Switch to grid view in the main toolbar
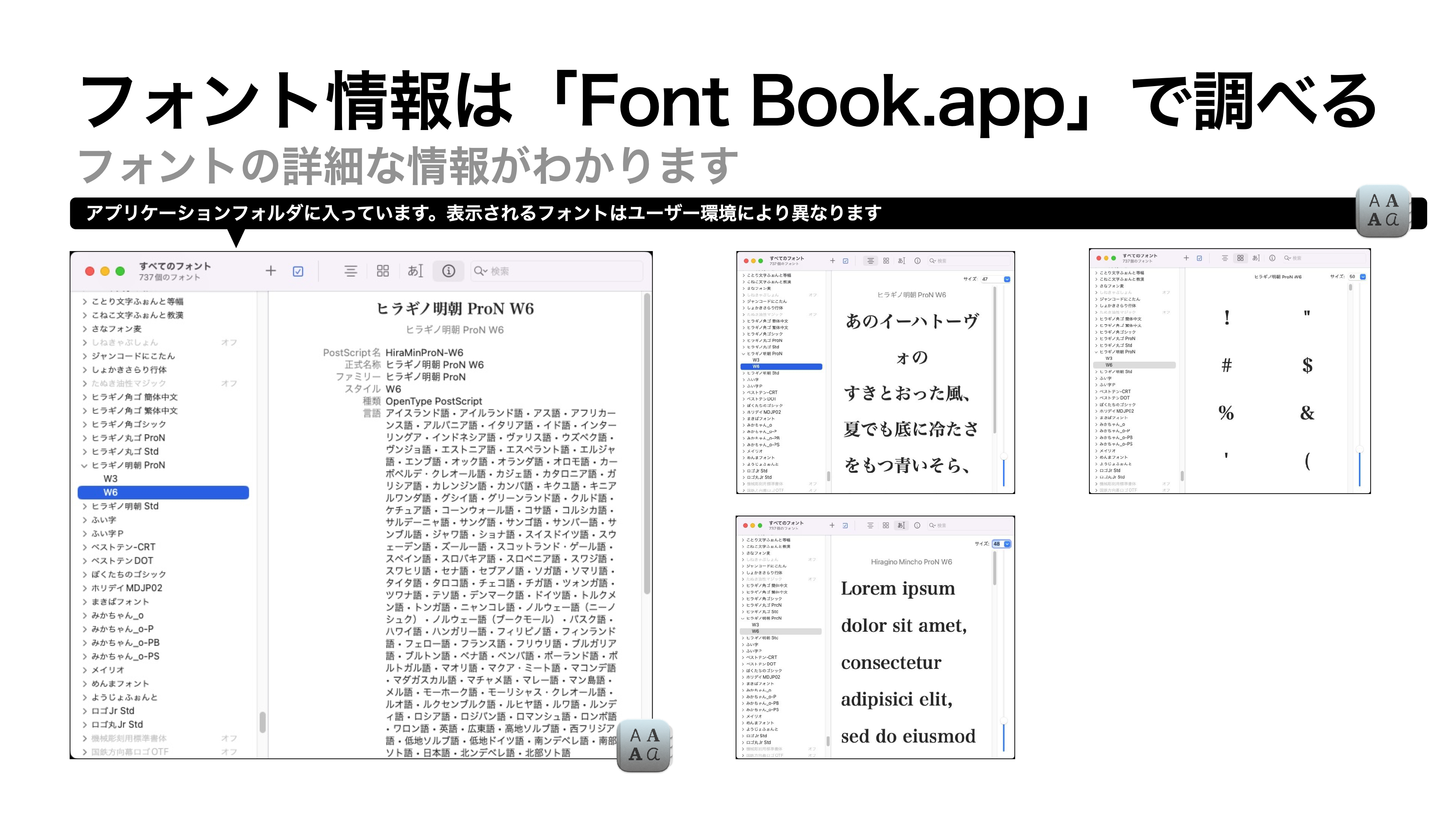Image resolution: width=1456 pixels, height=819 pixels. point(383,271)
